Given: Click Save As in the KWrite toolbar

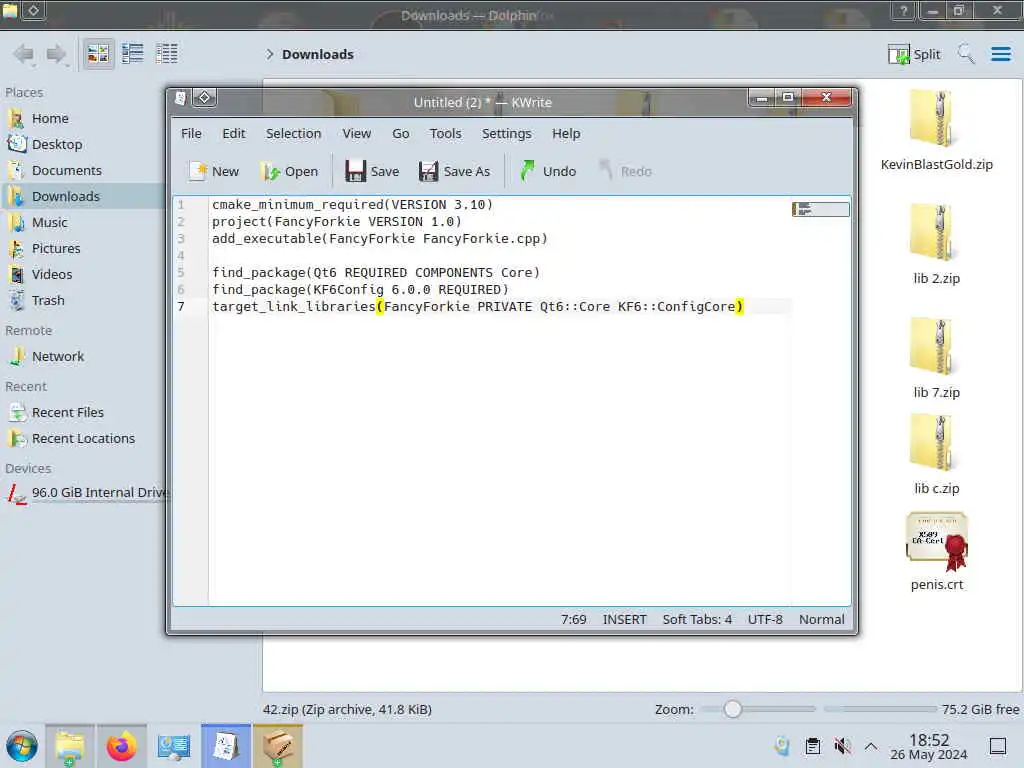Looking at the screenshot, I should tap(455, 171).
